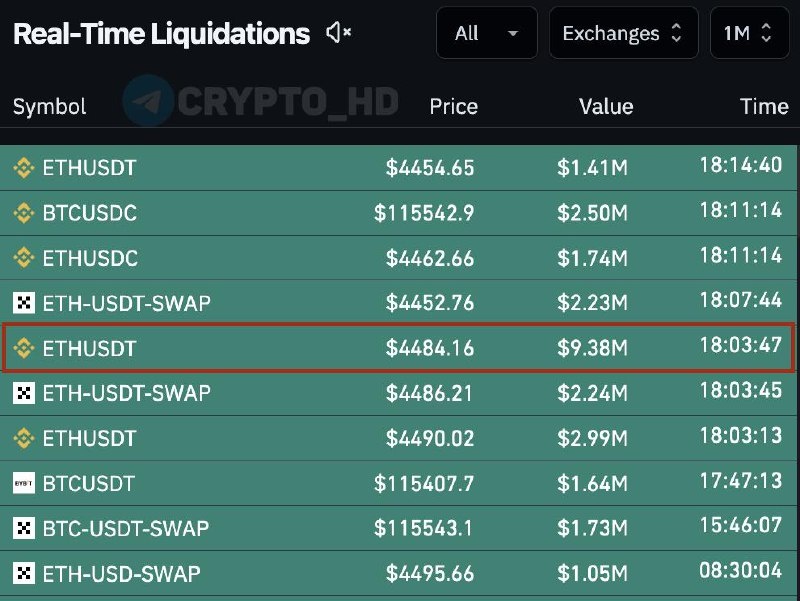Toggle the liquidation sound mute icon
This screenshot has height=601, width=800.
click(339, 34)
